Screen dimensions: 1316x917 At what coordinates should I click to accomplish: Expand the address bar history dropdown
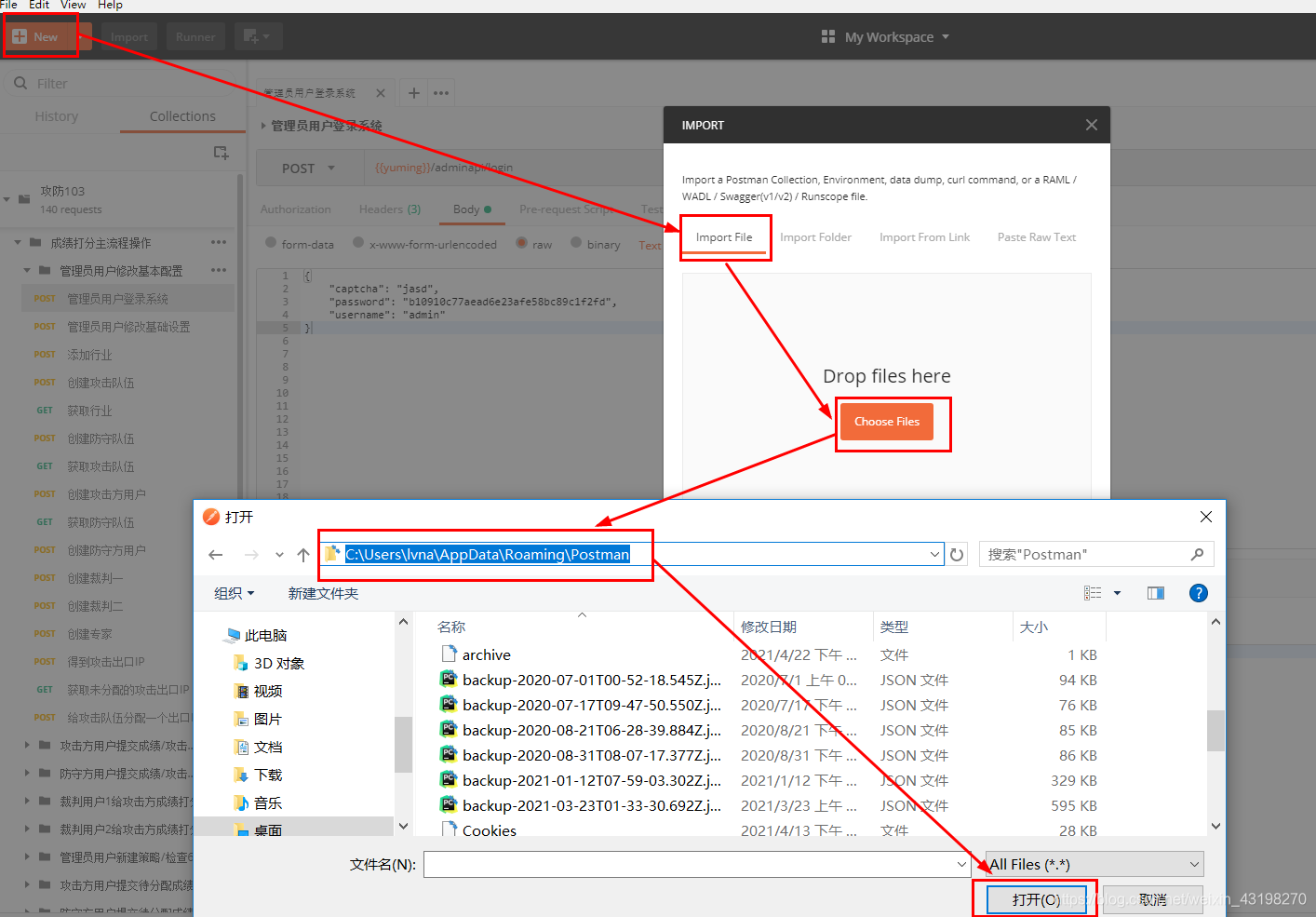(x=935, y=554)
